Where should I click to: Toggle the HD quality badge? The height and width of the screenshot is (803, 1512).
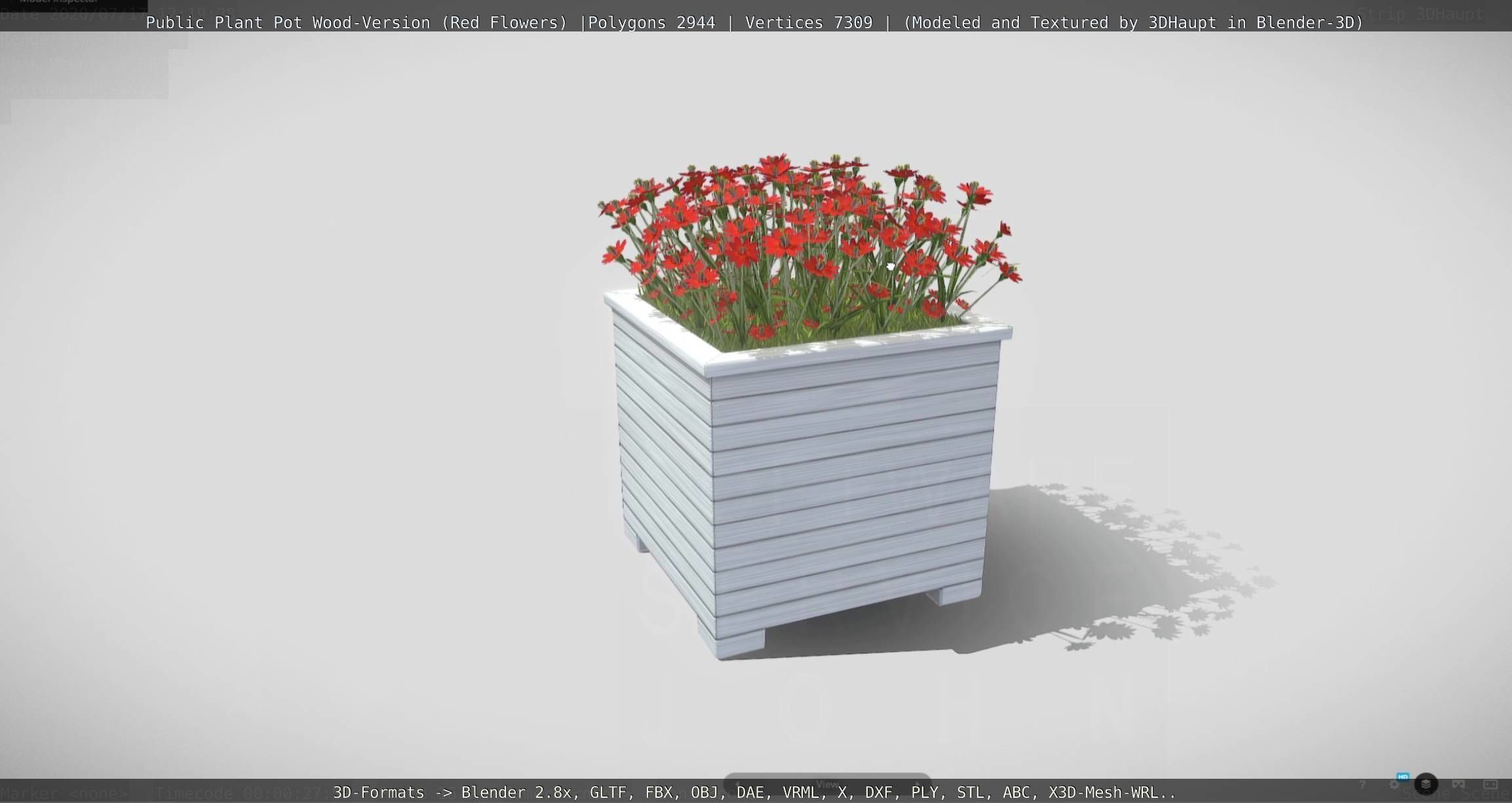click(1403, 777)
